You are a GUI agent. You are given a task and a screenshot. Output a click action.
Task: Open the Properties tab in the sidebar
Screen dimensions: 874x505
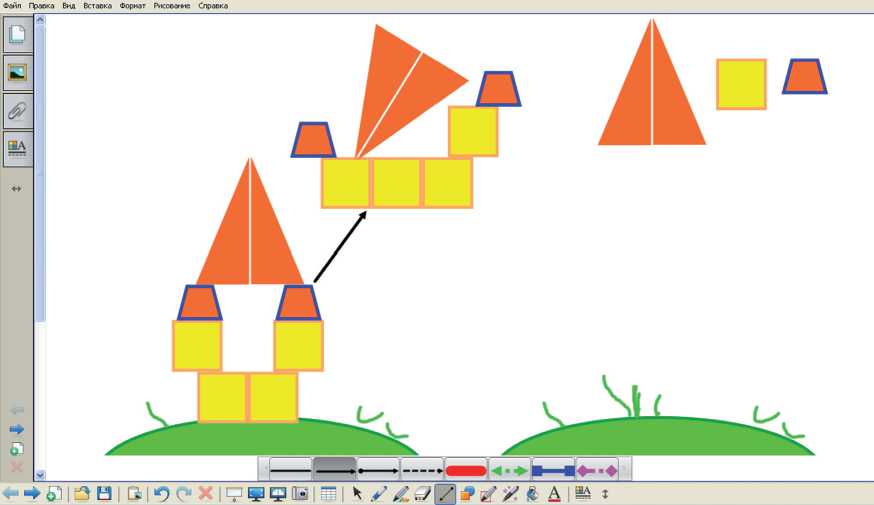click(x=17, y=148)
